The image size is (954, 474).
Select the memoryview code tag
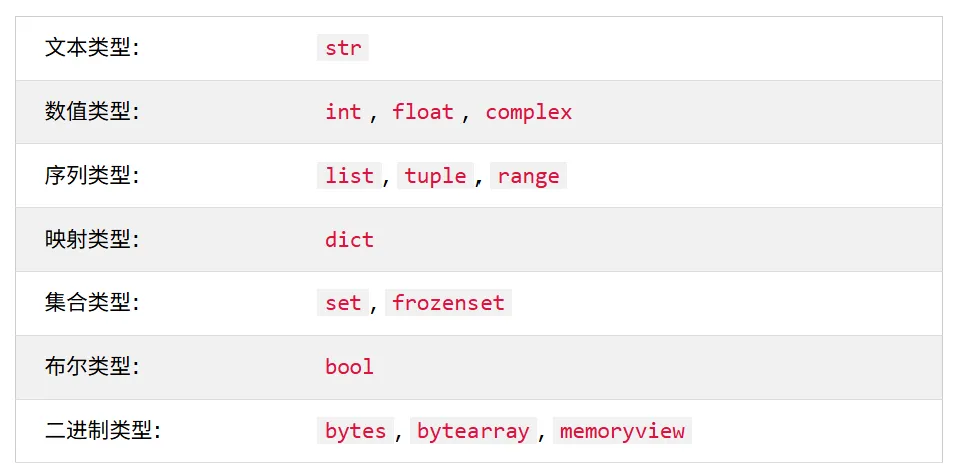coord(622,431)
